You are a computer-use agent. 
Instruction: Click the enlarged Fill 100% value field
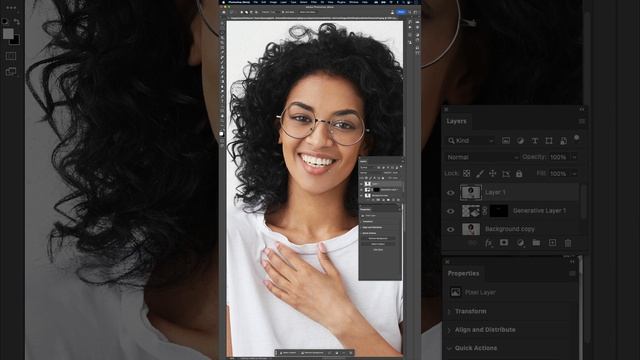(x=558, y=174)
